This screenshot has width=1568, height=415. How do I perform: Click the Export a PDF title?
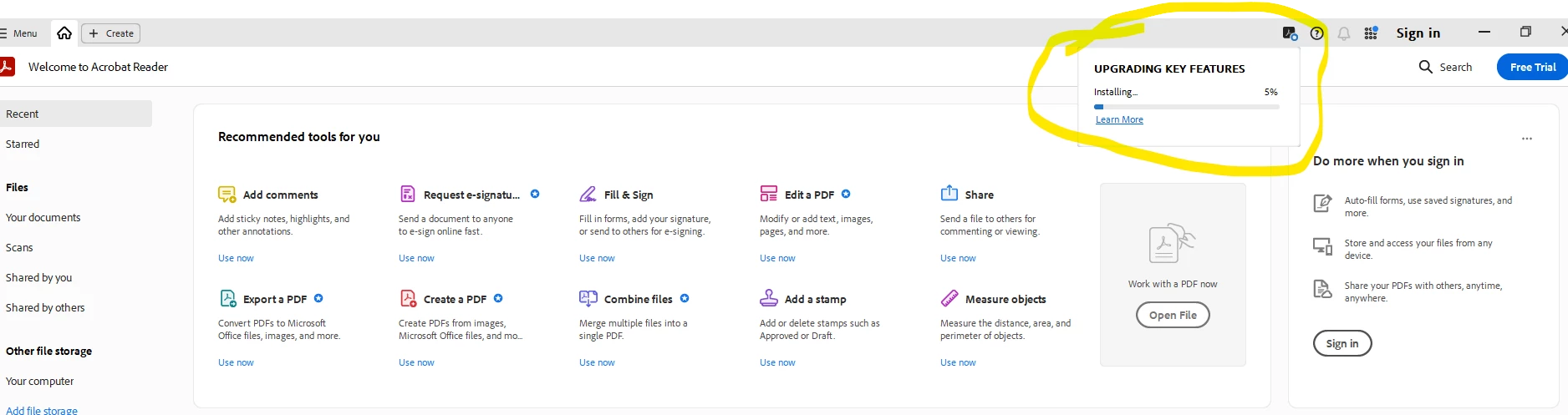tap(275, 299)
